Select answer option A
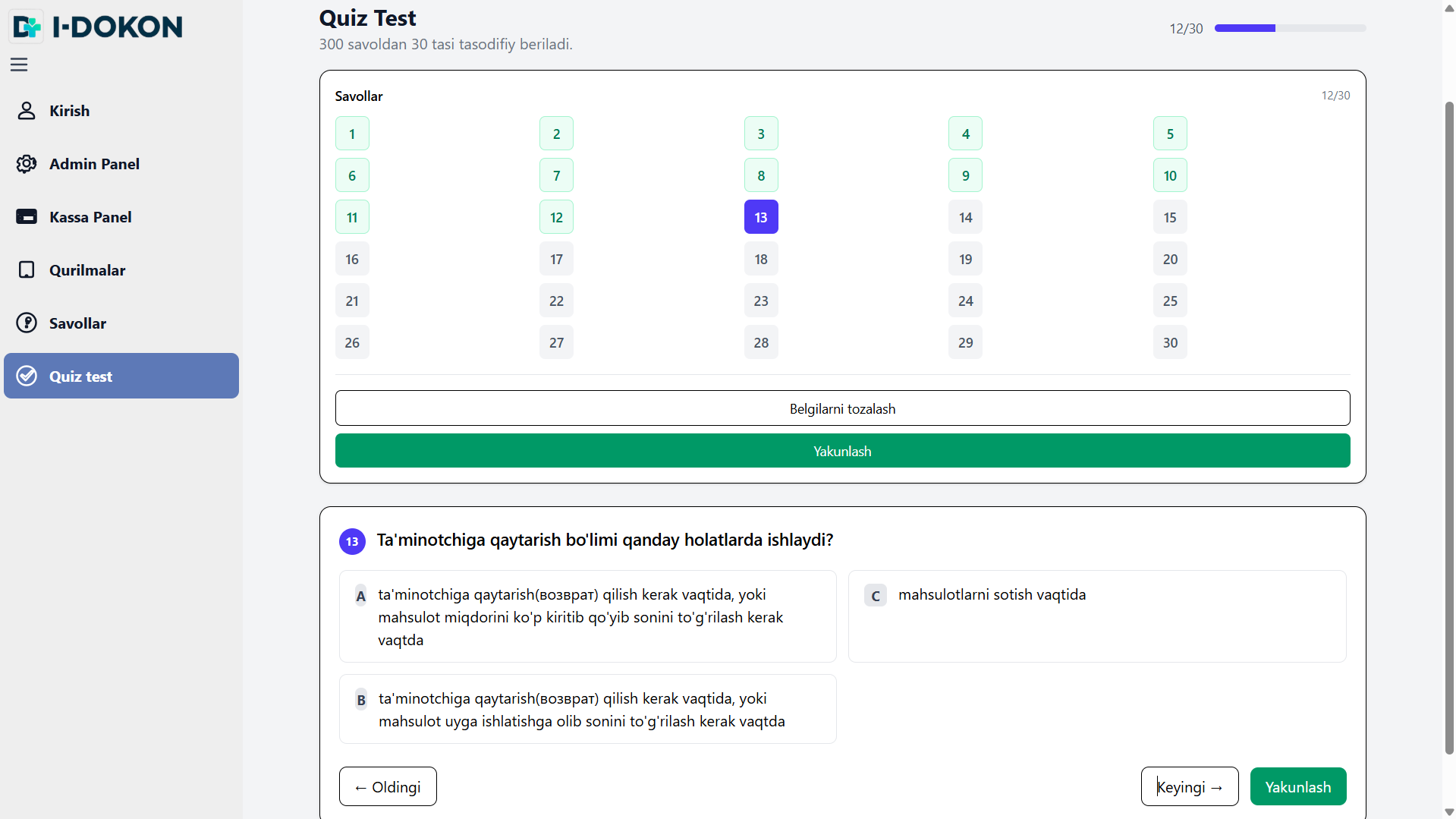 tap(587, 616)
